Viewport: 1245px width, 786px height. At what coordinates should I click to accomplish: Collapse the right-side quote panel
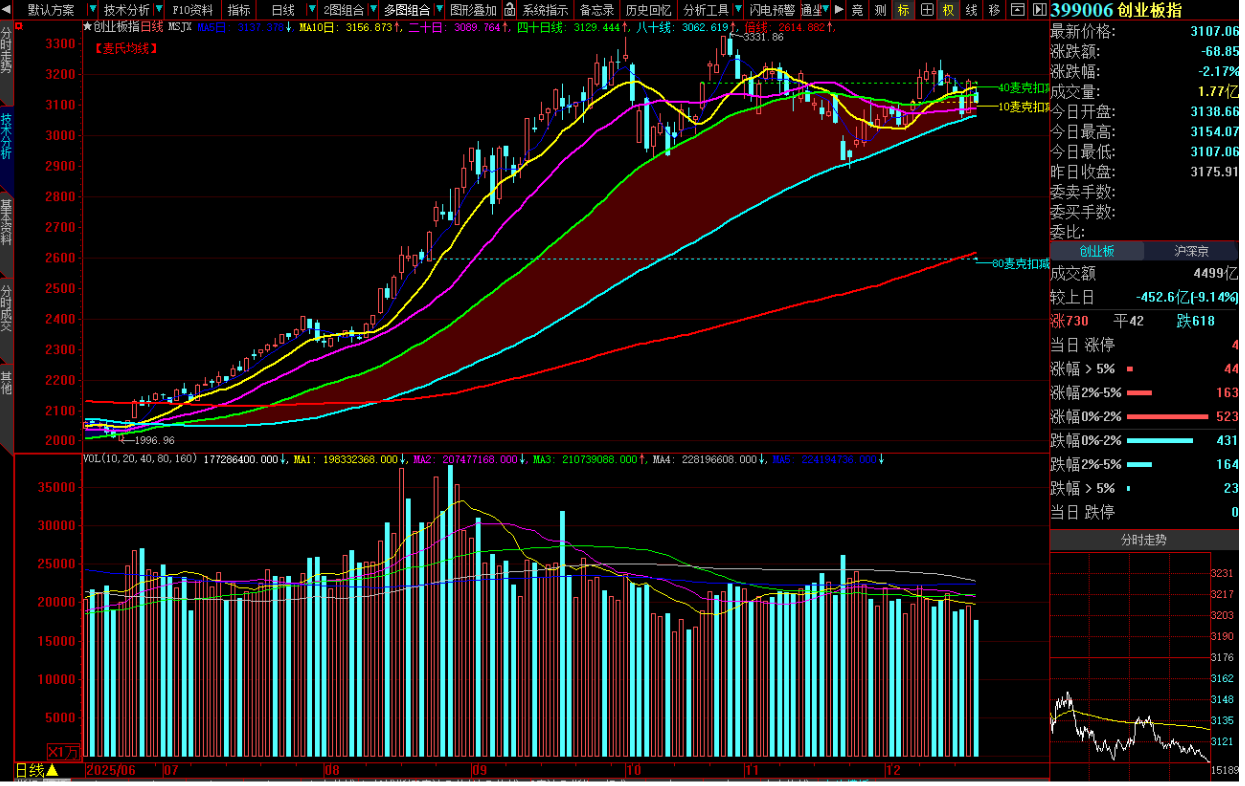click(1040, 10)
